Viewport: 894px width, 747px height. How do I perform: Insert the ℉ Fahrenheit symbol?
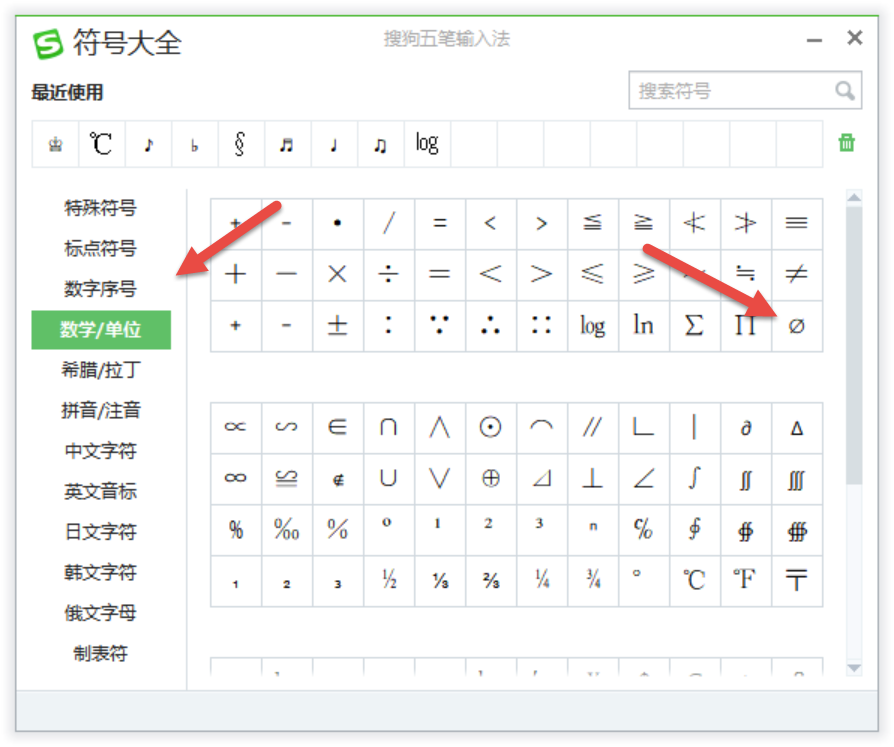(745, 580)
